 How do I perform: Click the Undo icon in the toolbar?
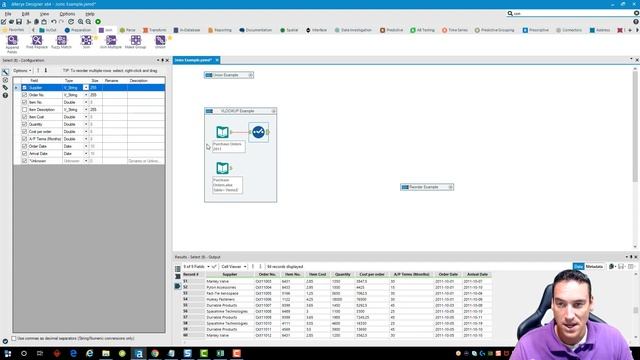(x=53, y=22)
